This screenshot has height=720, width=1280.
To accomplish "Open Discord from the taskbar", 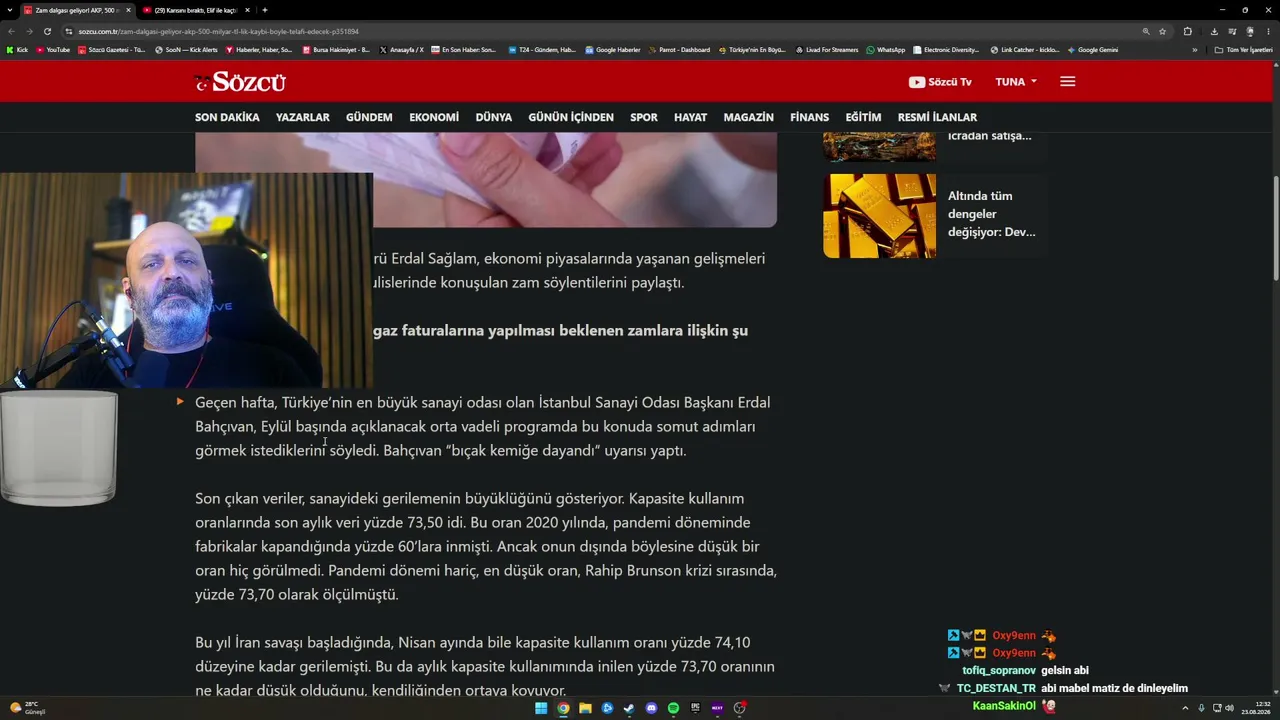I will coord(651,708).
